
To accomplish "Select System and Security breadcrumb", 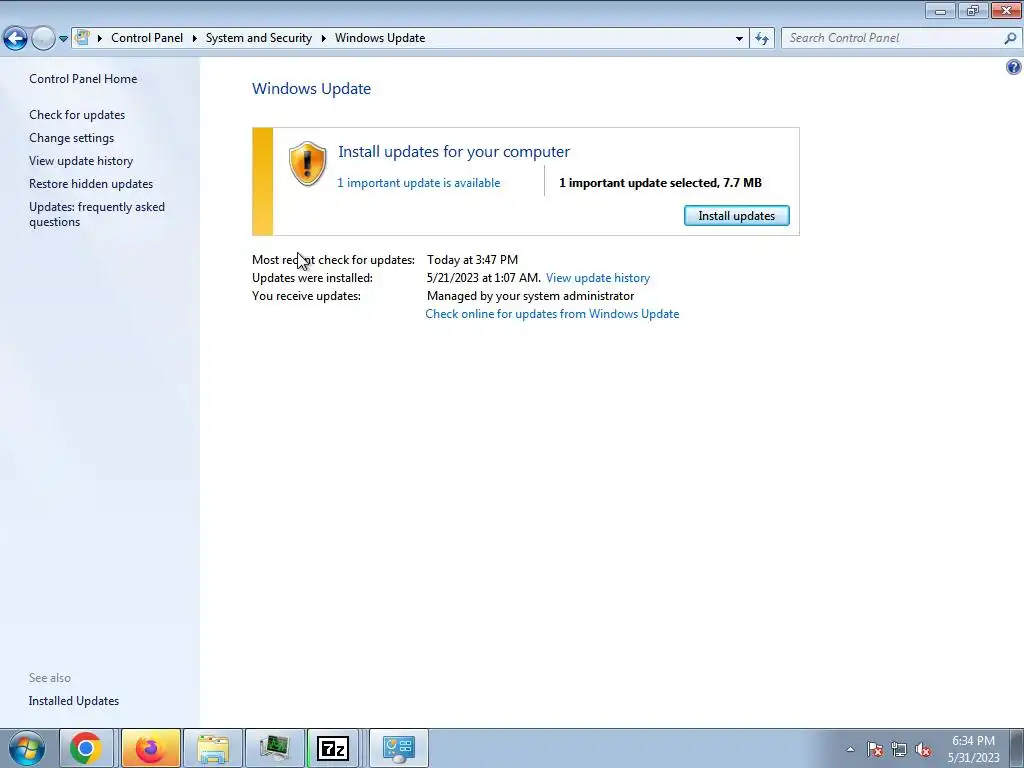I will tap(259, 38).
